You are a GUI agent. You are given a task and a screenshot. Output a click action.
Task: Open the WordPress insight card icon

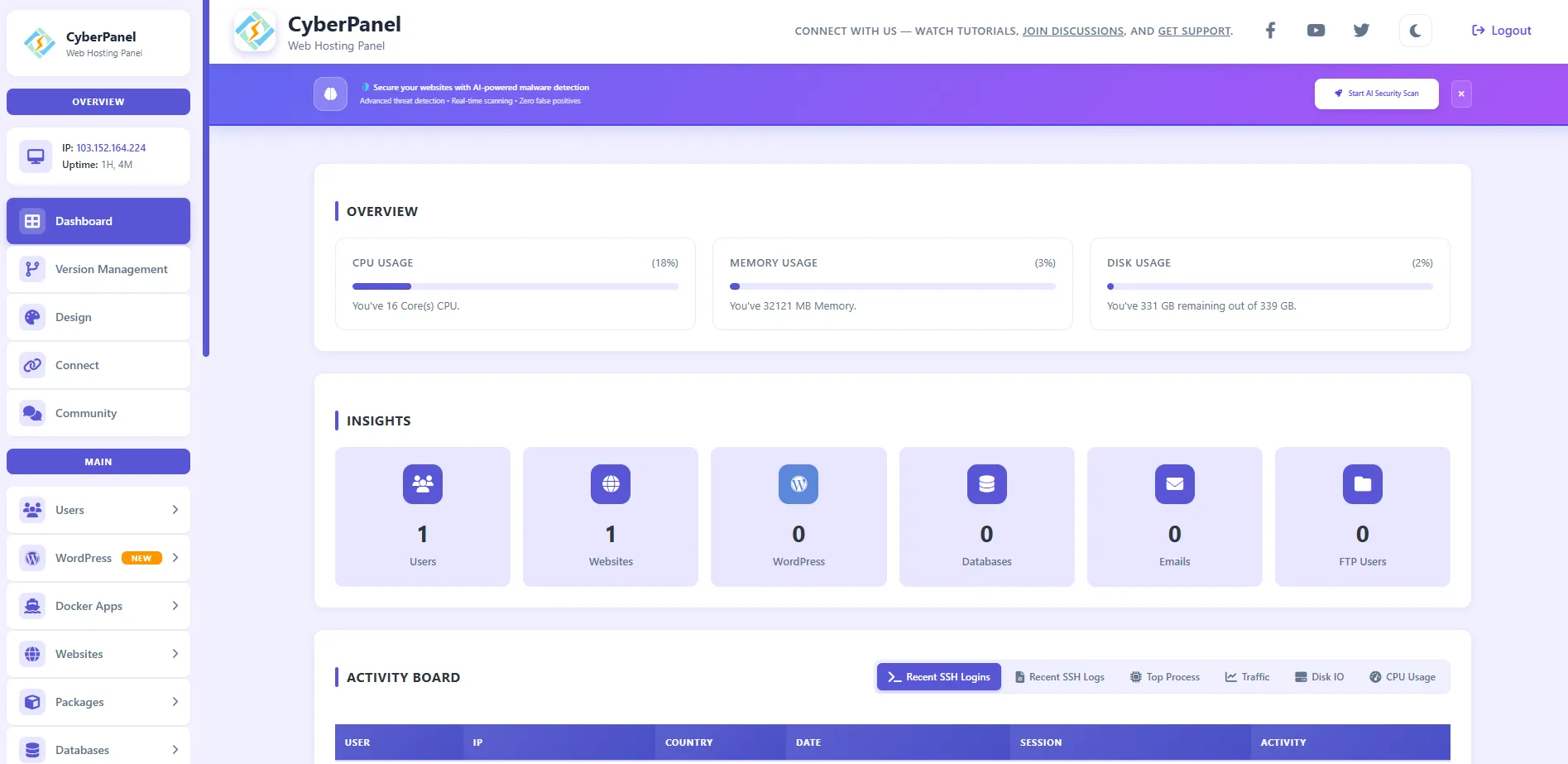tap(798, 484)
